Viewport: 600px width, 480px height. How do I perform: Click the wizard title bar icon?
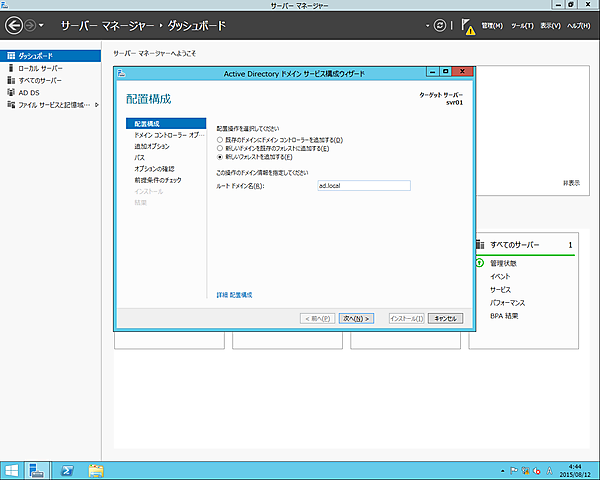[122, 73]
